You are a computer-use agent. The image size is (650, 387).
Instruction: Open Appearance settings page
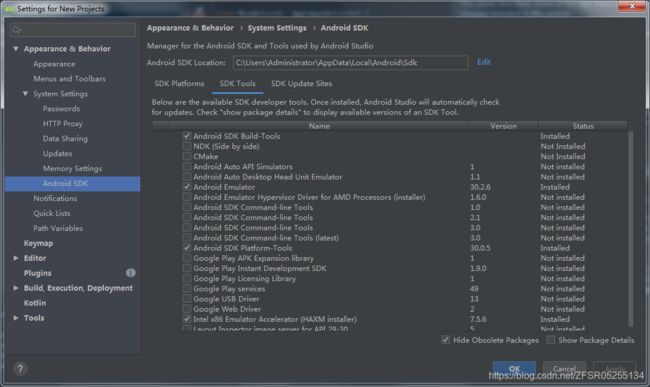coord(54,64)
